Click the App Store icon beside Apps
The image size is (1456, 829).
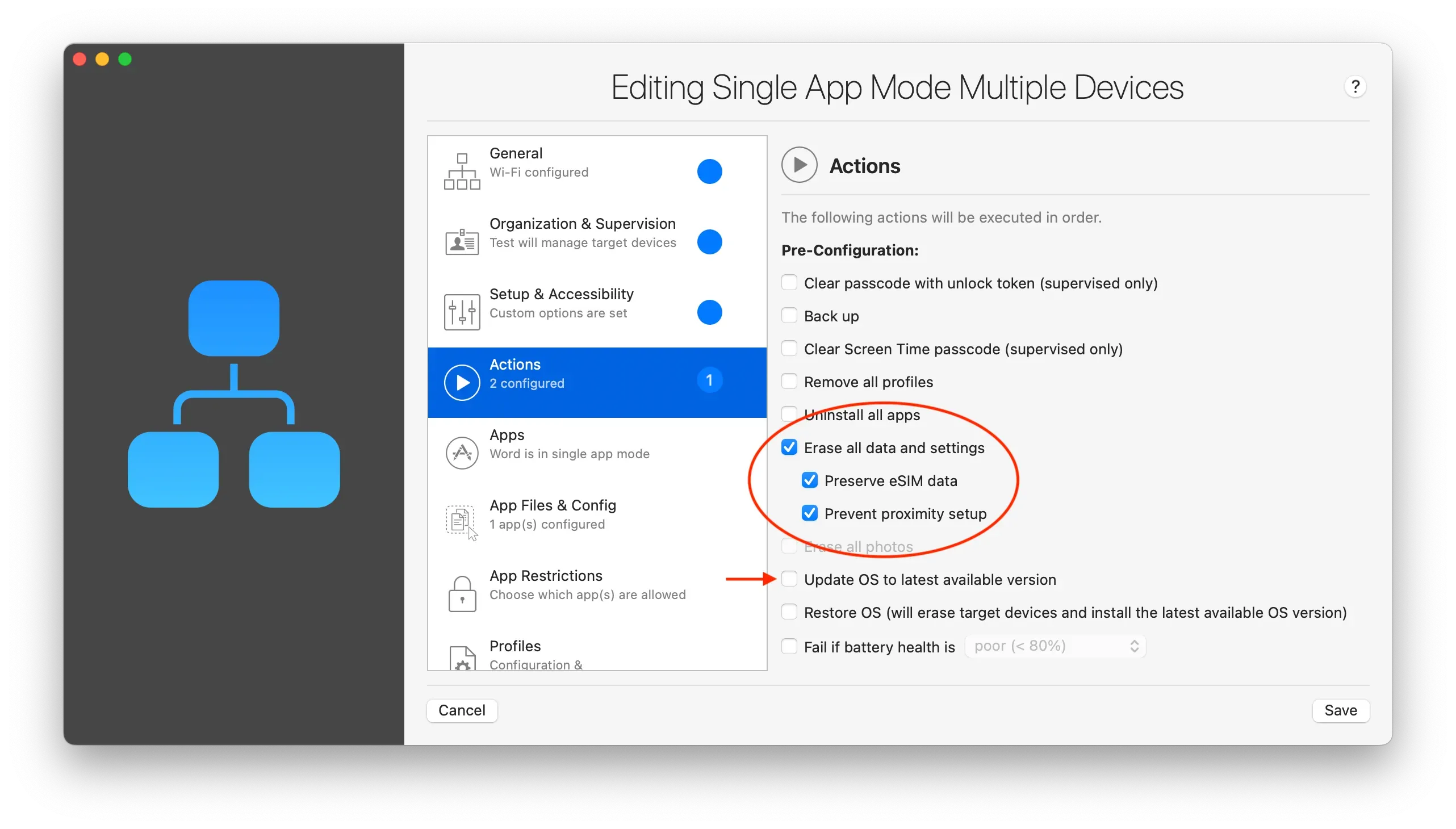coord(461,453)
